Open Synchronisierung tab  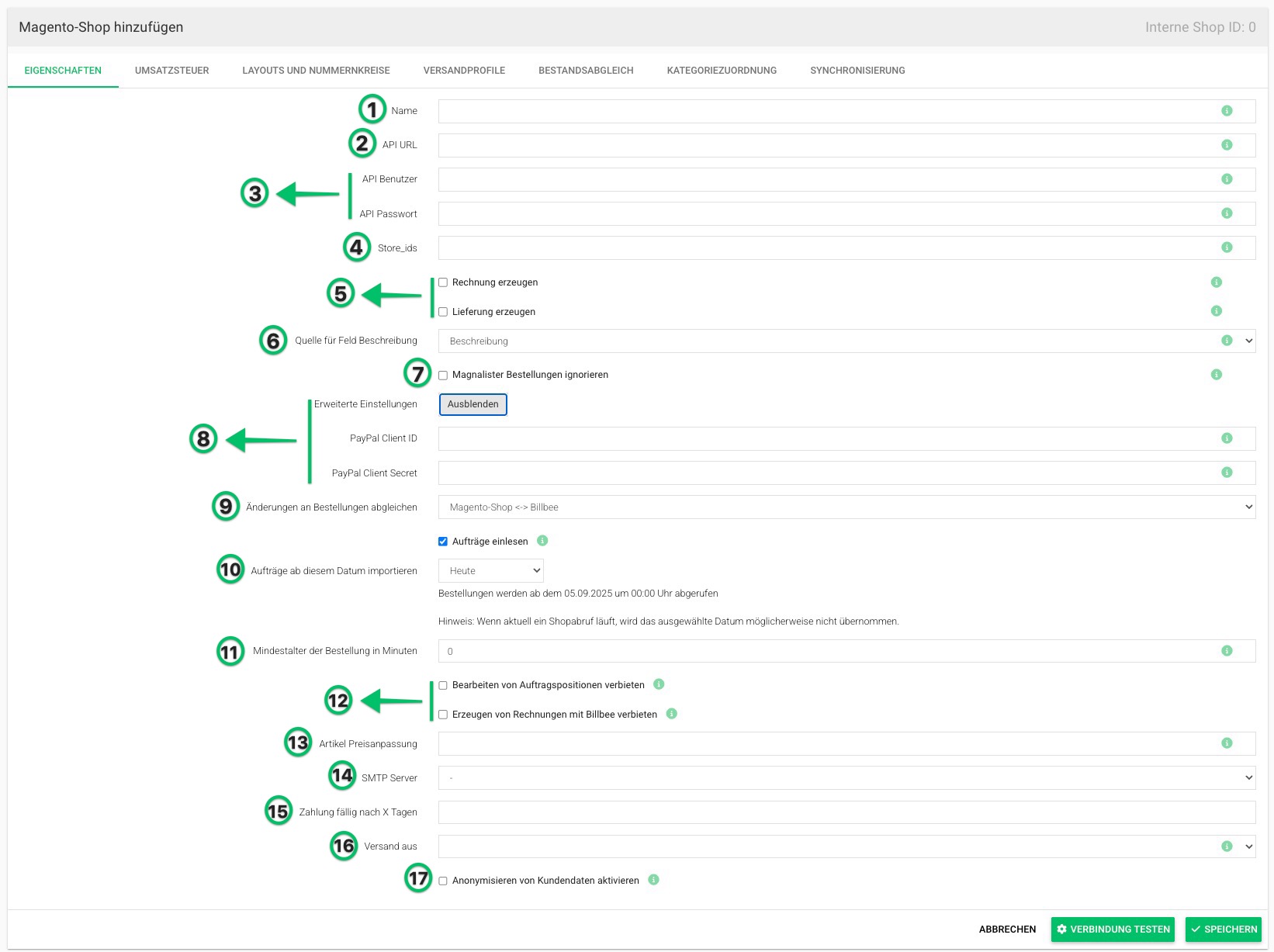(857, 71)
